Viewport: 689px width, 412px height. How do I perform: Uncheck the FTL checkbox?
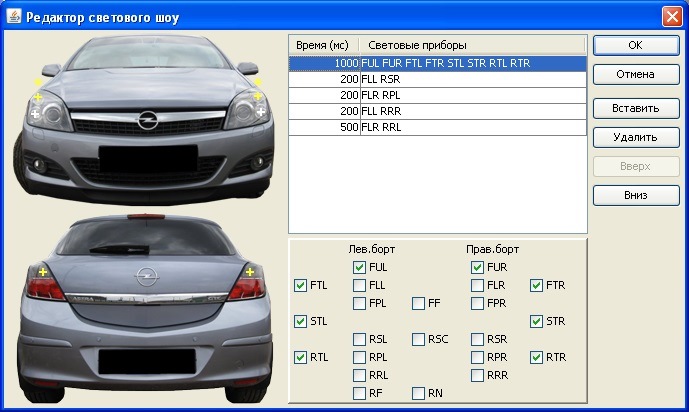click(x=300, y=285)
